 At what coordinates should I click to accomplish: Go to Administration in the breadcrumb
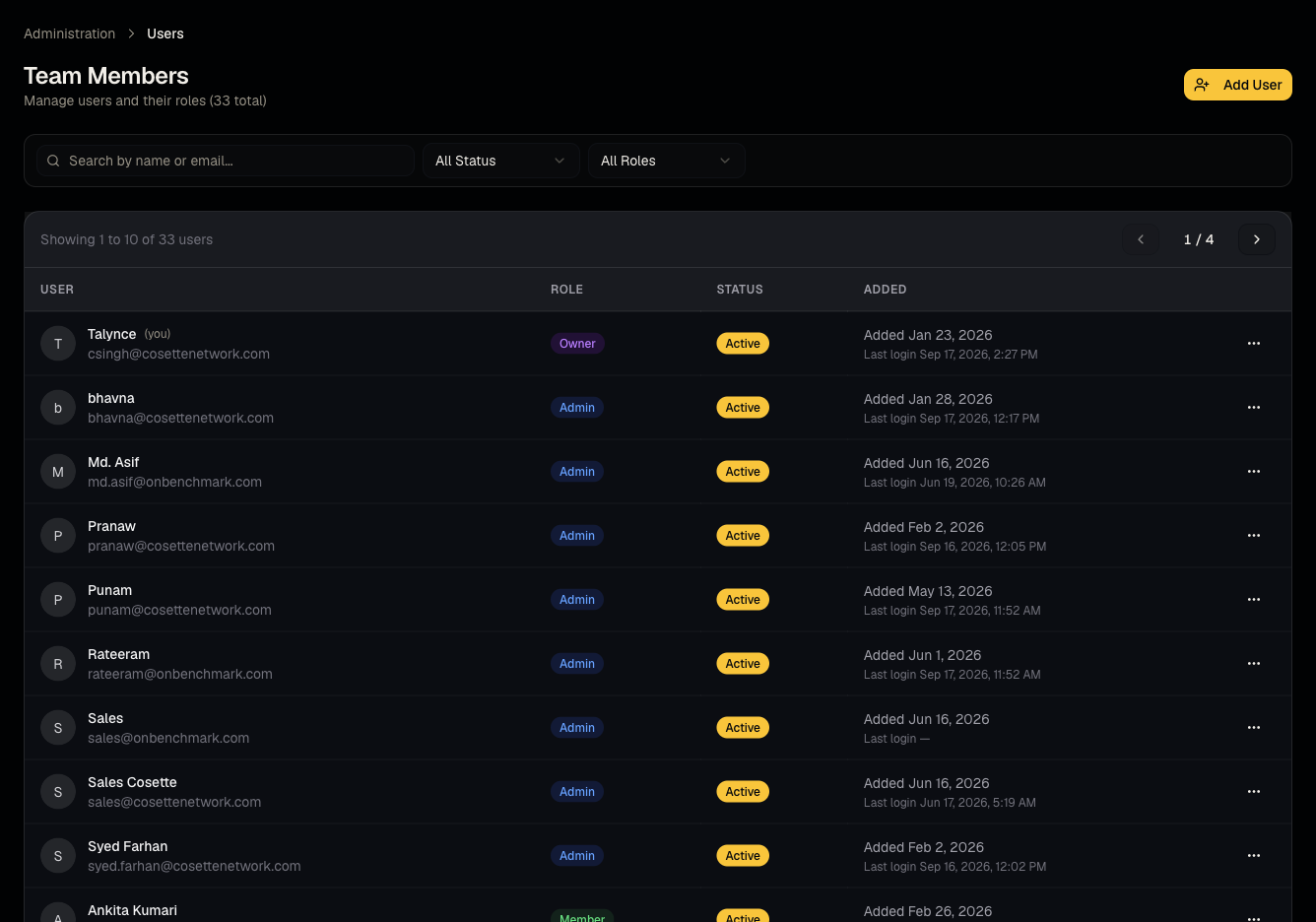(69, 33)
